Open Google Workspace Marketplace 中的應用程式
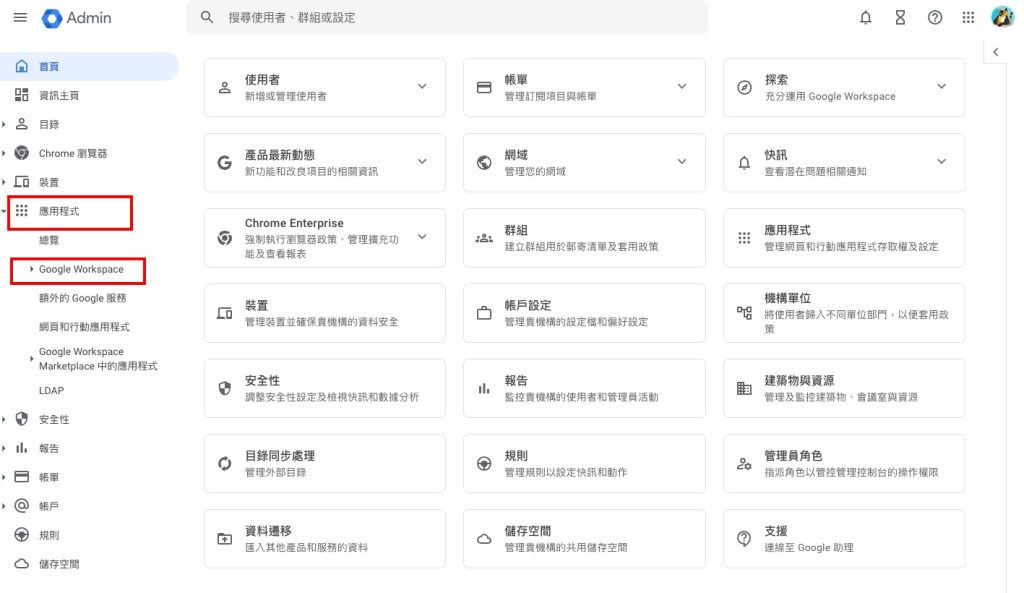Viewport: 1024px width, 593px height. tap(98, 359)
